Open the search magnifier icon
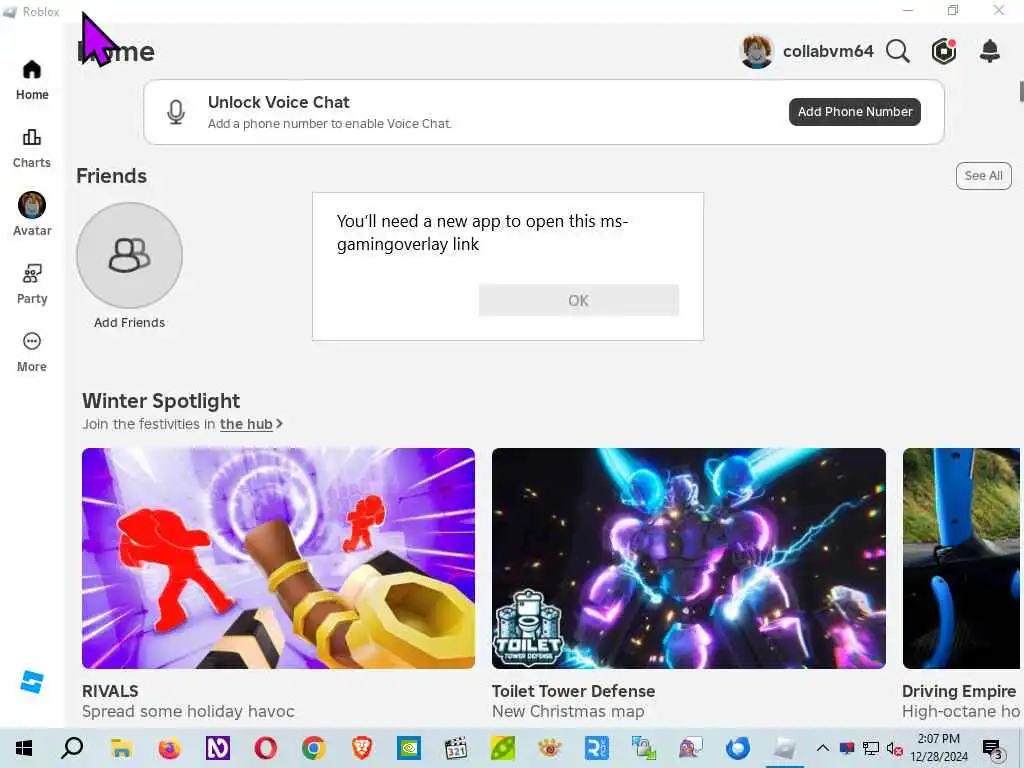Image resolution: width=1024 pixels, height=768 pixels. [x=898, y=51]
